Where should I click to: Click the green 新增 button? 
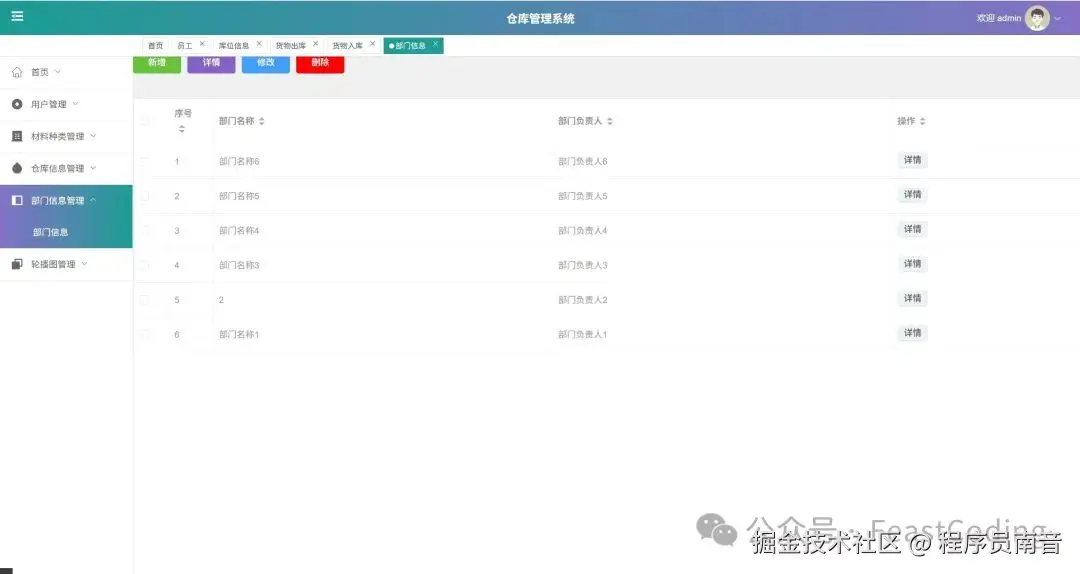[x=157, y=64]
